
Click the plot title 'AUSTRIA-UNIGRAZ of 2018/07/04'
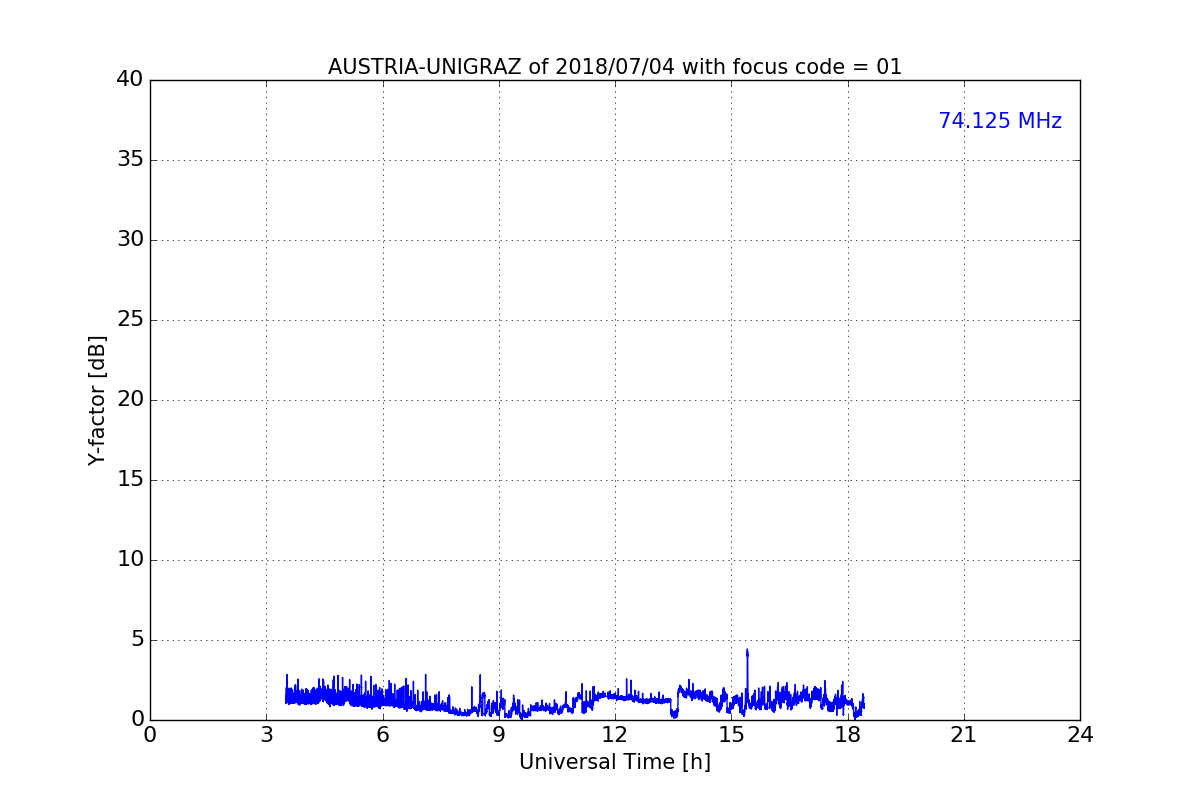pyautogui.click(x=501, y=67)
